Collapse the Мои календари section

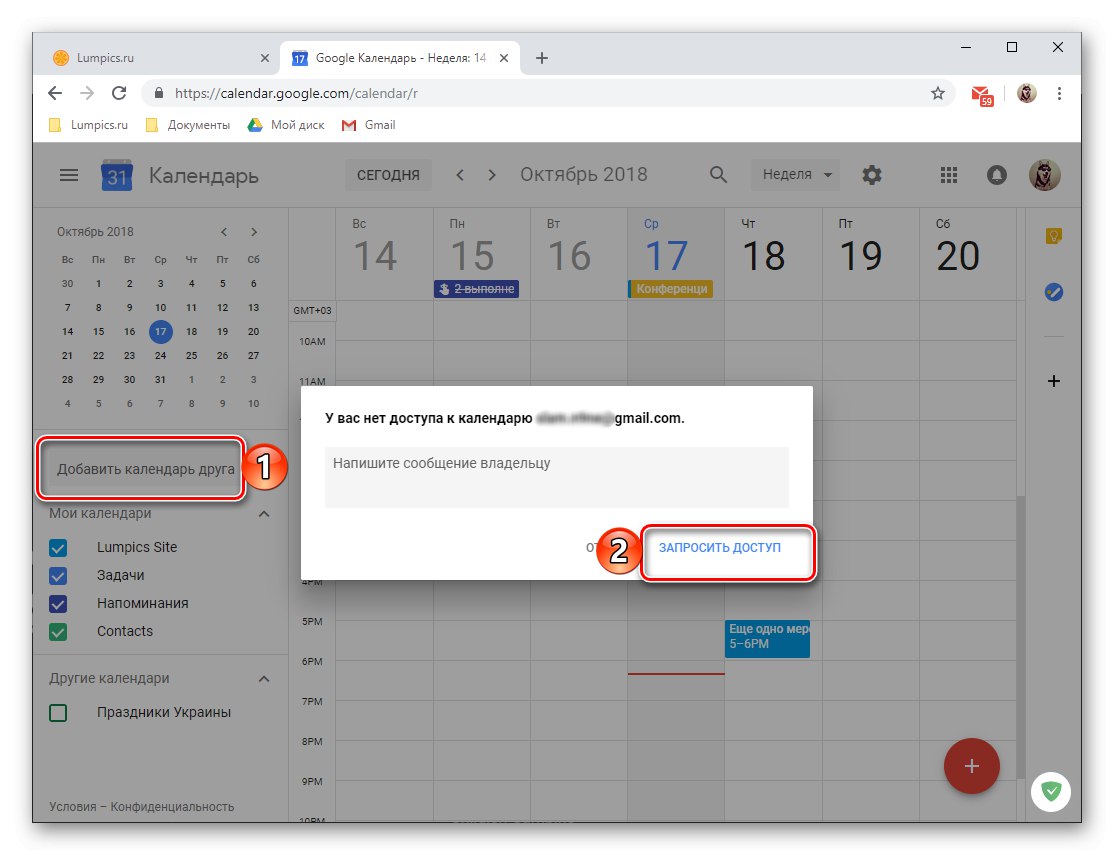(x=264, y=513)
